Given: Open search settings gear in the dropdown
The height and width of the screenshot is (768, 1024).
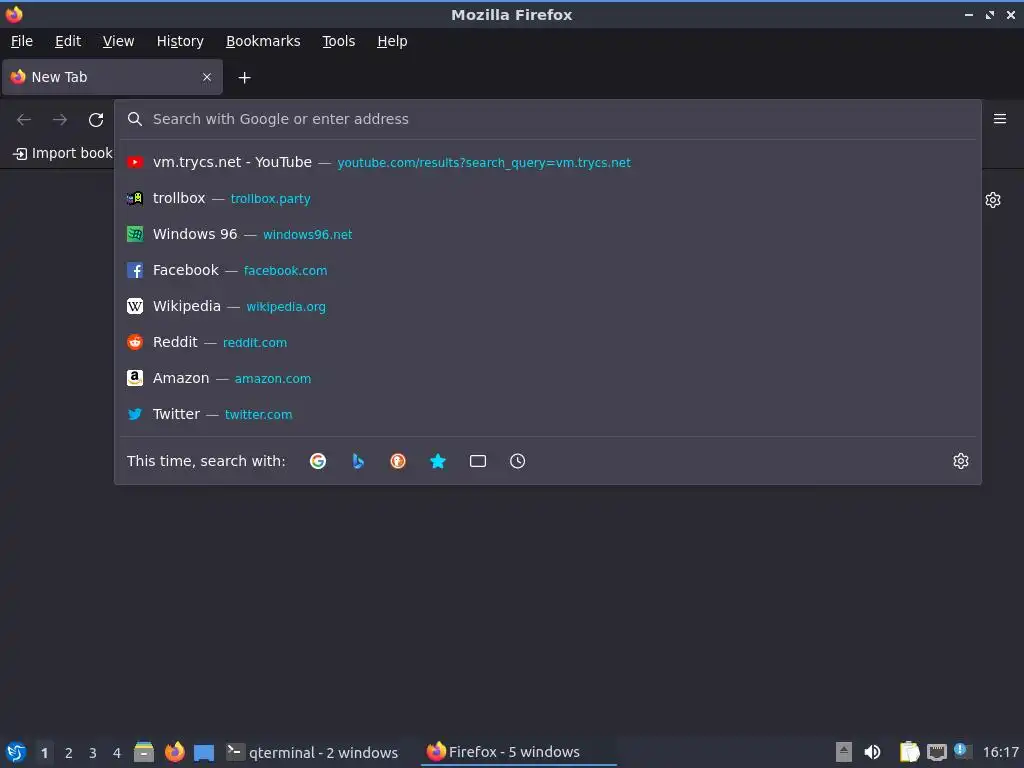Looking at the screenshot, I should [x=961, y=461].
